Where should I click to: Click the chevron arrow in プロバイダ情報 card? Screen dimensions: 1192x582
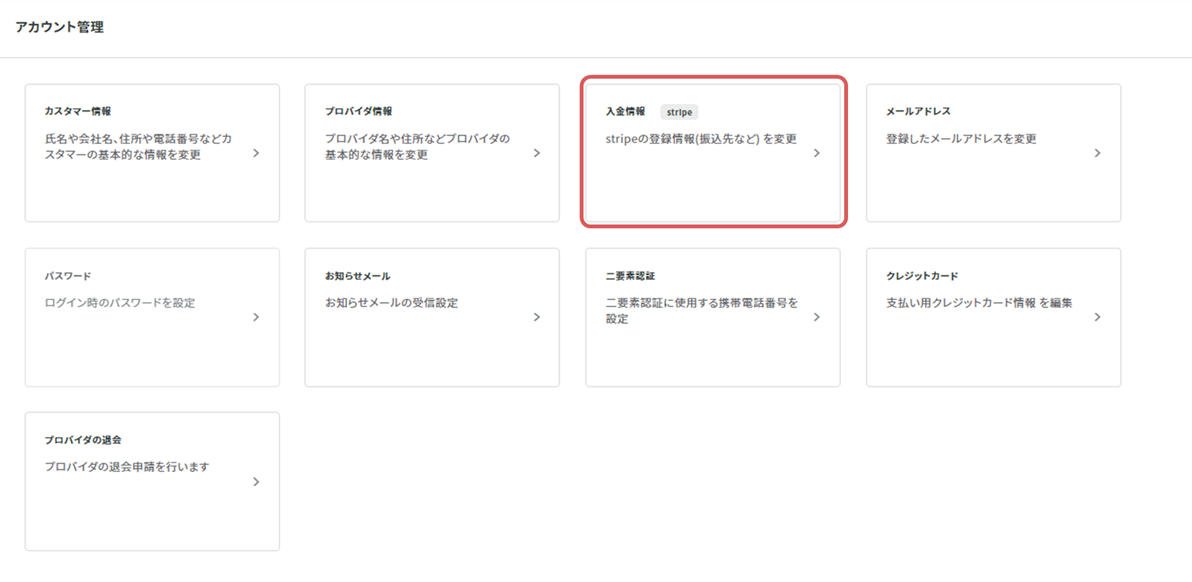[537, 153]
